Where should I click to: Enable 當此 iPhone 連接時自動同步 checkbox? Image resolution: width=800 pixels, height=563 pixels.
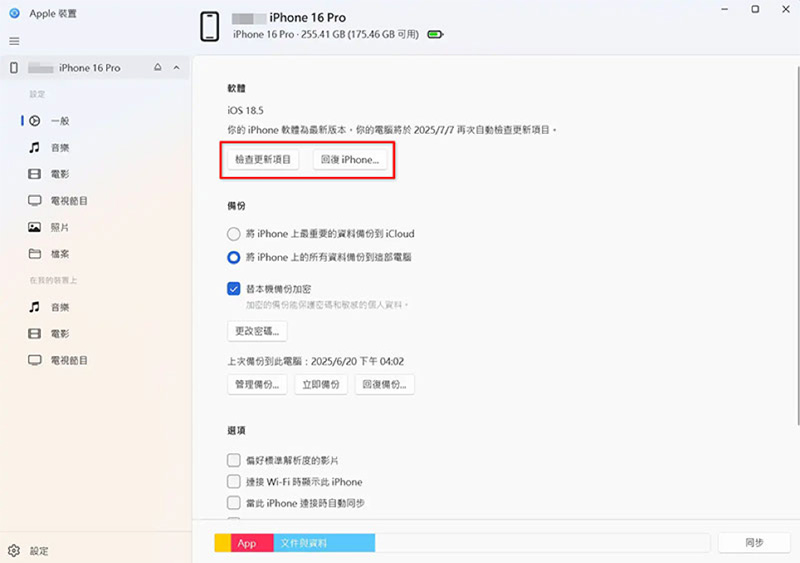(x=234, y=503)
